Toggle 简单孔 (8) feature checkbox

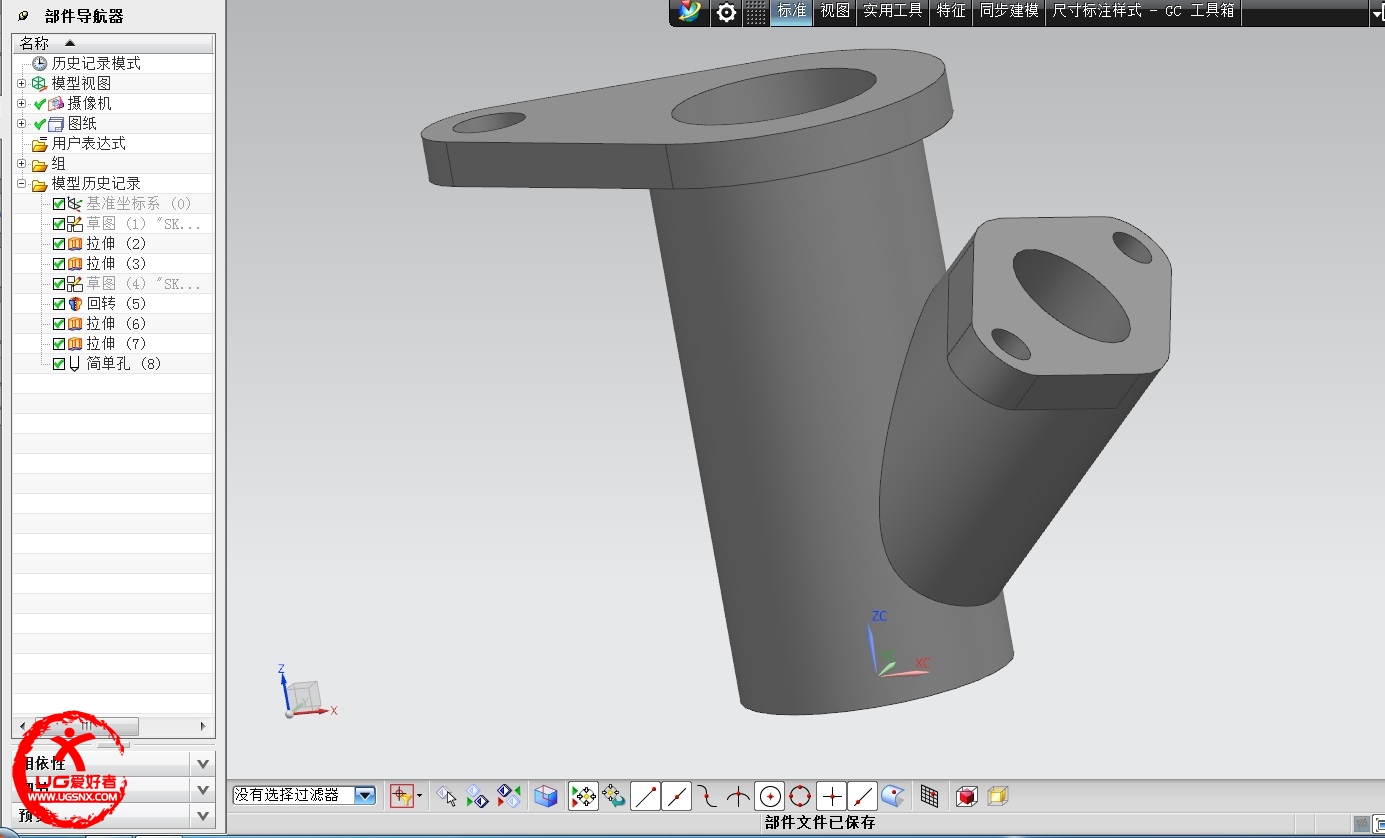[59, 364]
